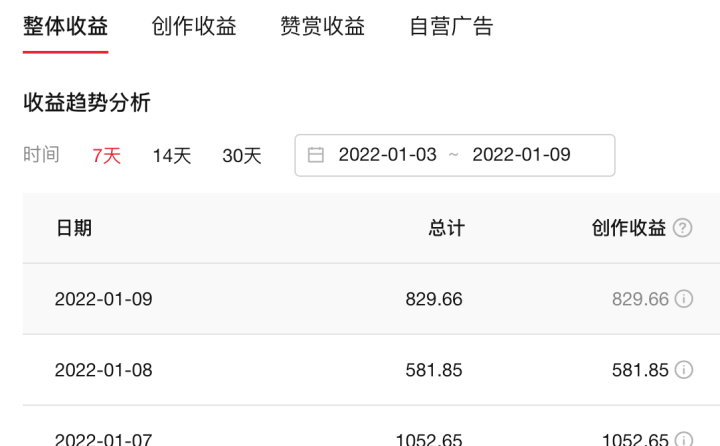The width and height of the screenshot is (720, 446).
Task: Select the 赞赏收益 tab
Action: click(322, 27)
